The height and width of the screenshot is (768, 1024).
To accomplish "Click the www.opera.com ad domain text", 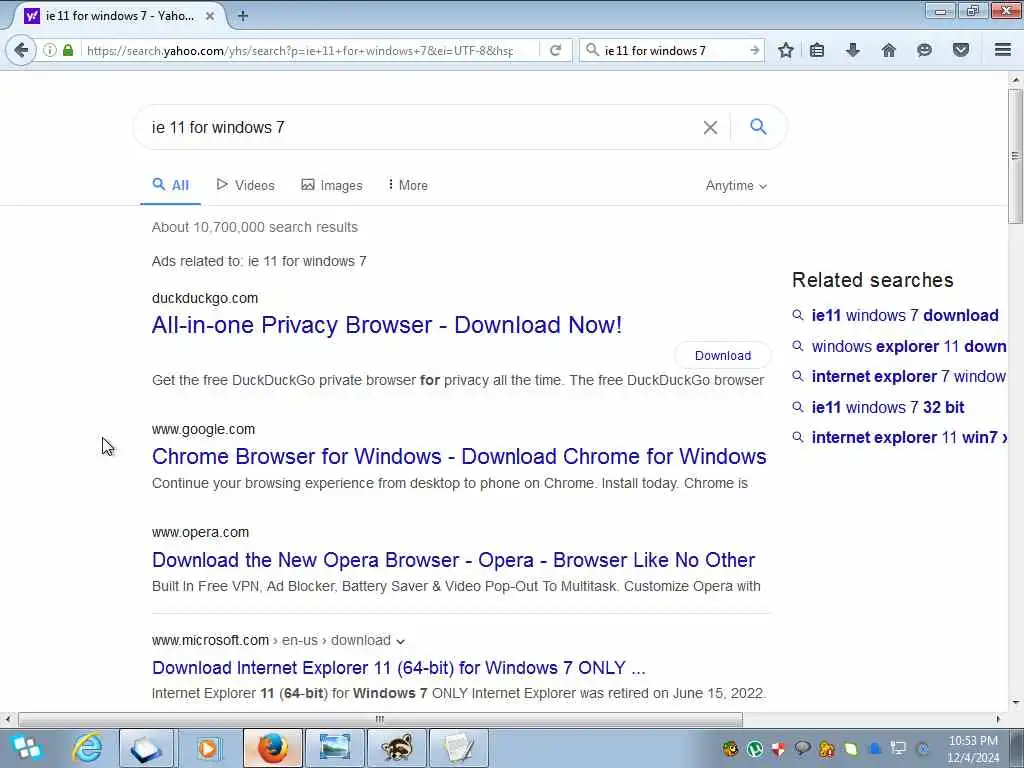I will (x=200, y=532).
